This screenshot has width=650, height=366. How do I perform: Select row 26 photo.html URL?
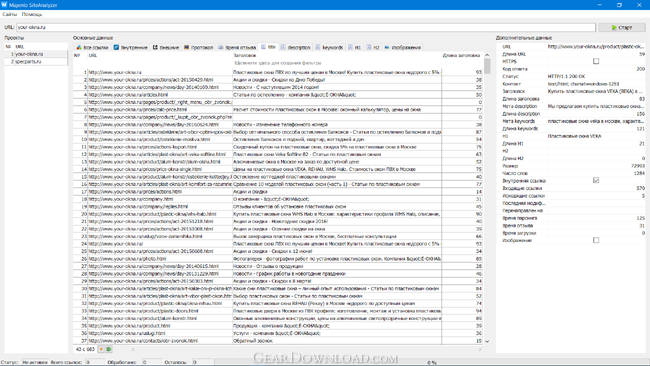tap(127, 259)
